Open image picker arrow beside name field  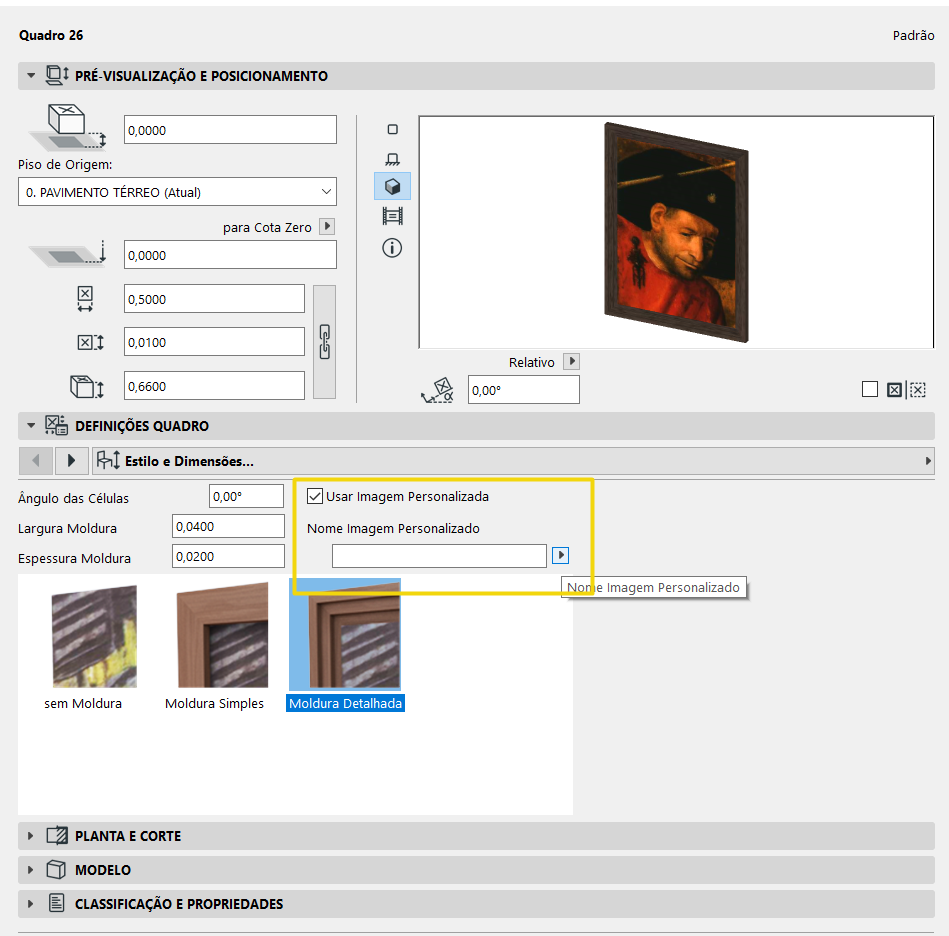[x=560, y=555]
